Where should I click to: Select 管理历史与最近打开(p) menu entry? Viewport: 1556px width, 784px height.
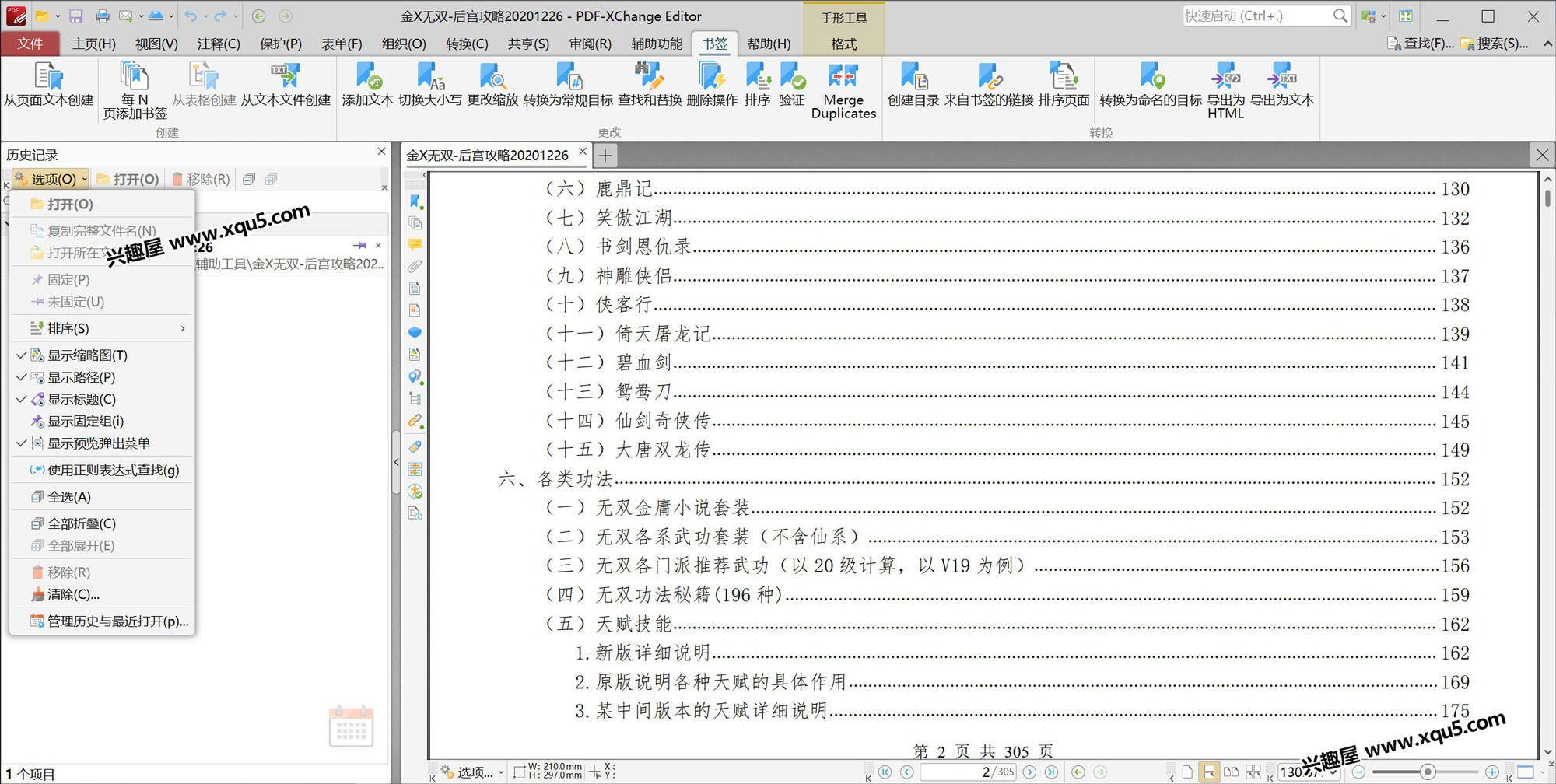pyautogui.click(x=117, y=621)
